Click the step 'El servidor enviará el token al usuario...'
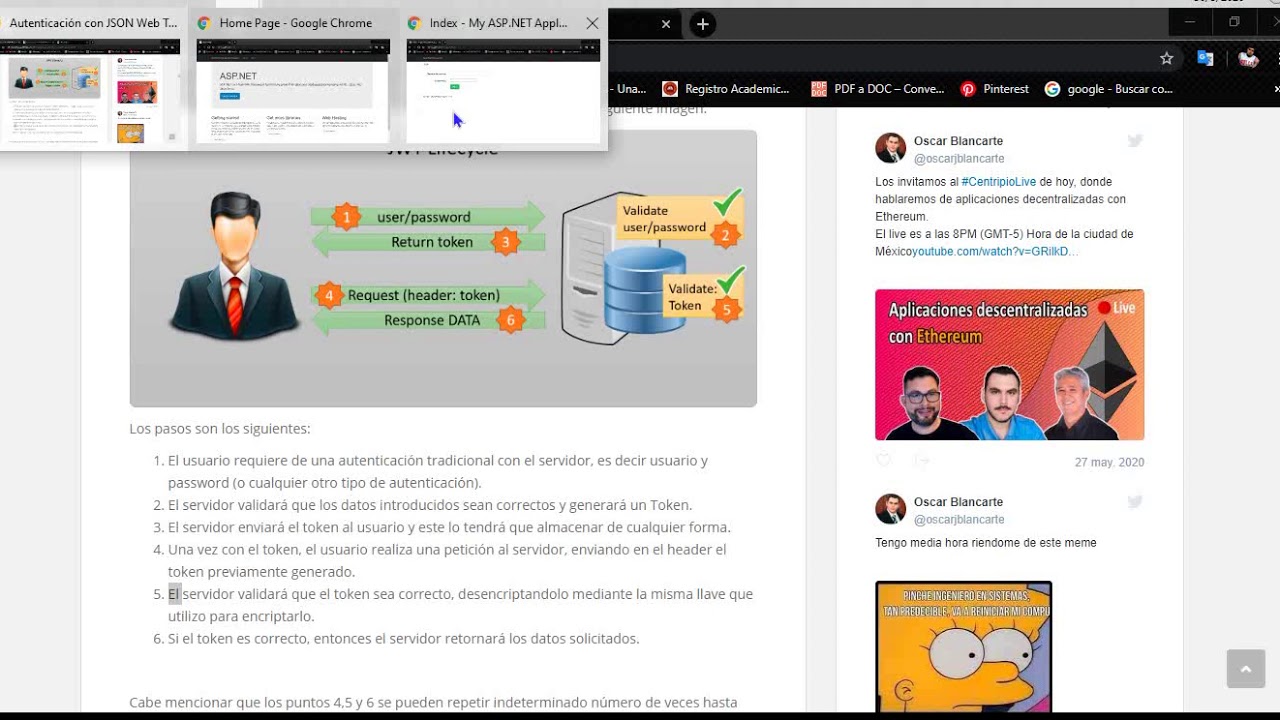This screenshot has height=720, width=1280. click(x=449, y=527)
